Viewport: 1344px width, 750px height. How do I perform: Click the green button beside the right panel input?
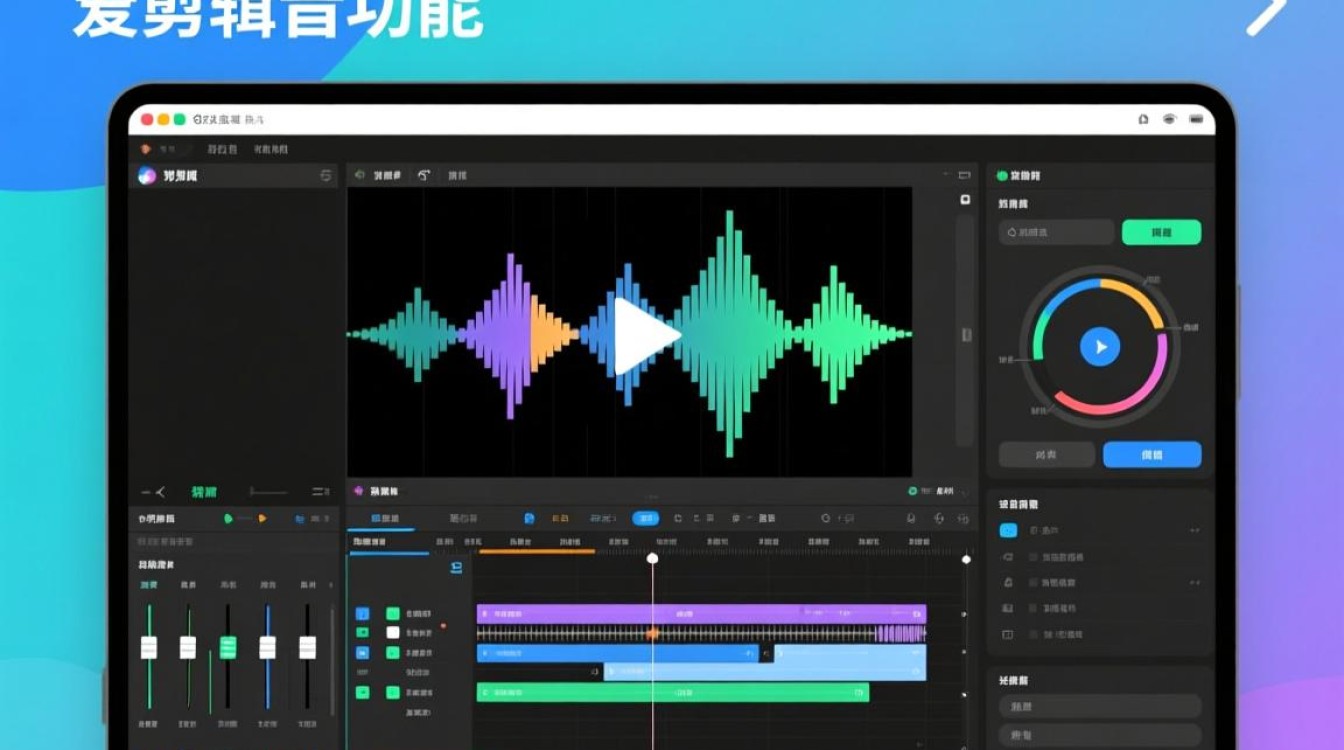[1161, 232]
